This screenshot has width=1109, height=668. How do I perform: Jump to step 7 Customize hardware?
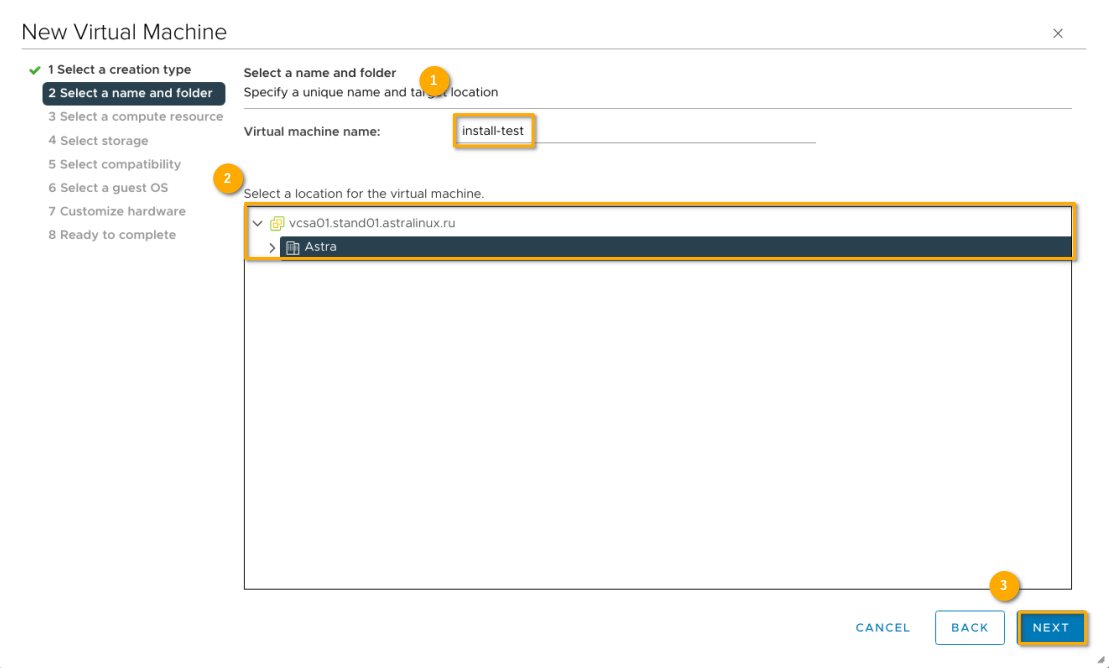(x=116, y=211)
